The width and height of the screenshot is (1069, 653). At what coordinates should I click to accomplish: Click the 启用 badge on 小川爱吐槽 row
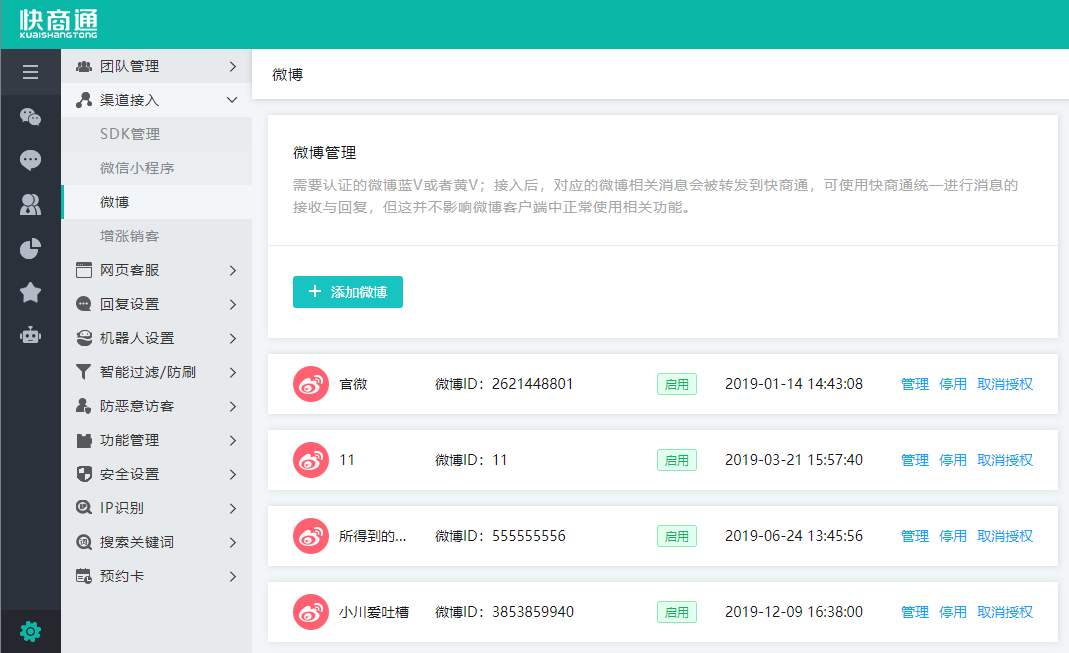pyautogui.click(x=677, y=611)
